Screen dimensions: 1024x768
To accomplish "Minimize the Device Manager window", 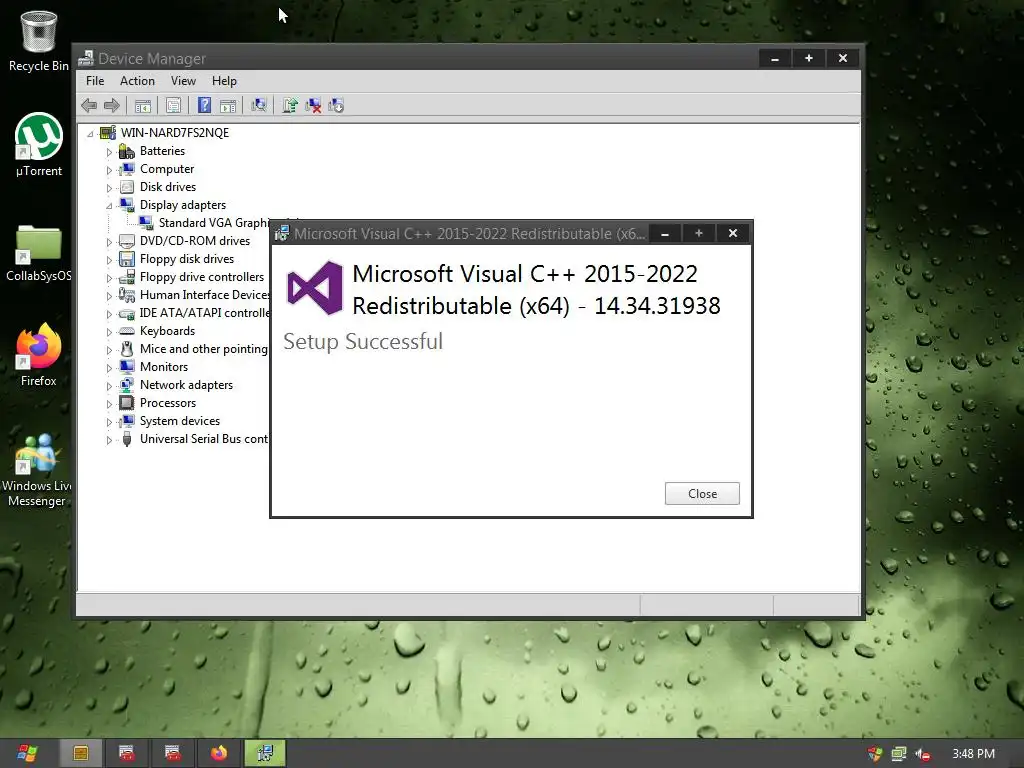I will coord(775,58).
